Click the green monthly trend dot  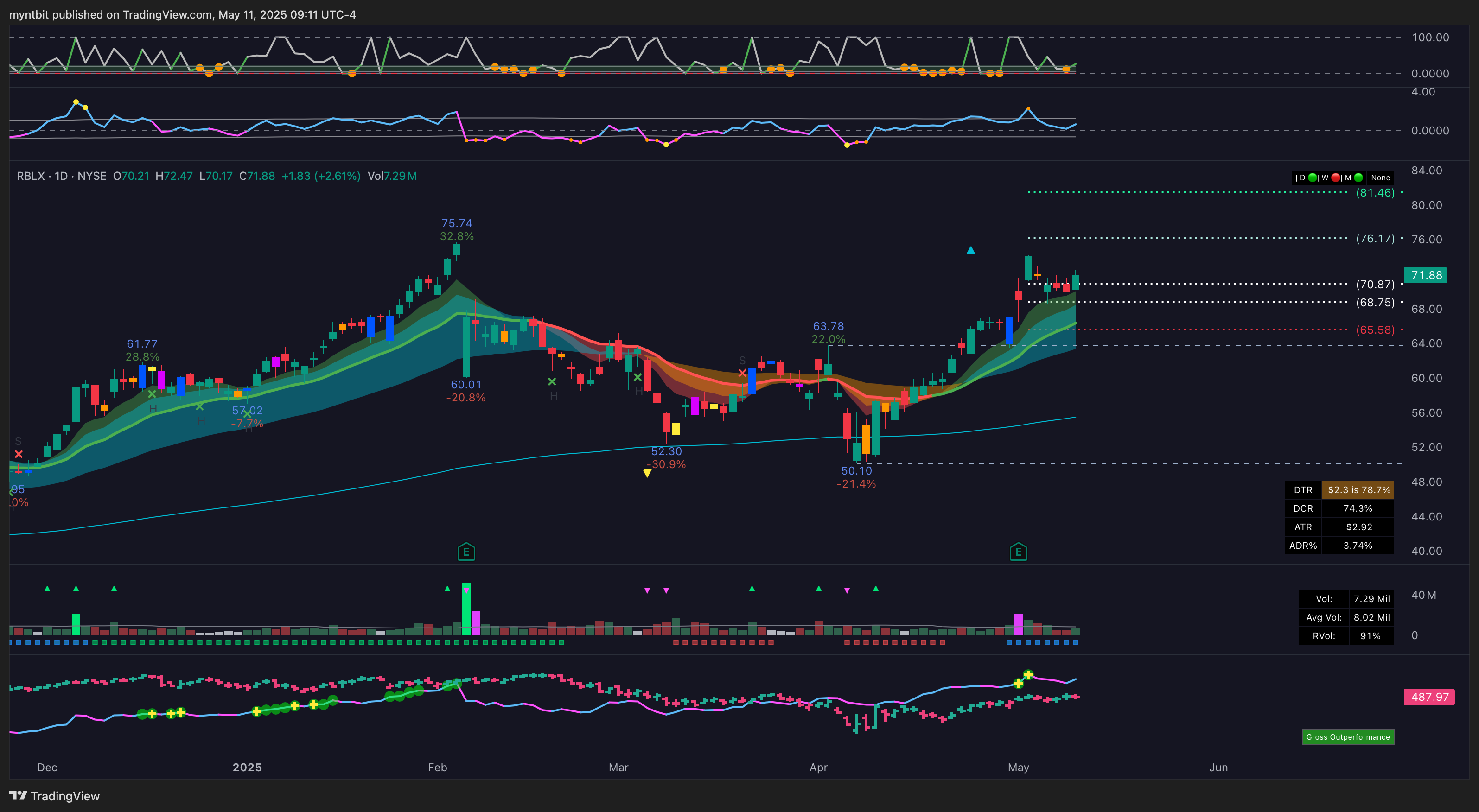point(1358,178)
